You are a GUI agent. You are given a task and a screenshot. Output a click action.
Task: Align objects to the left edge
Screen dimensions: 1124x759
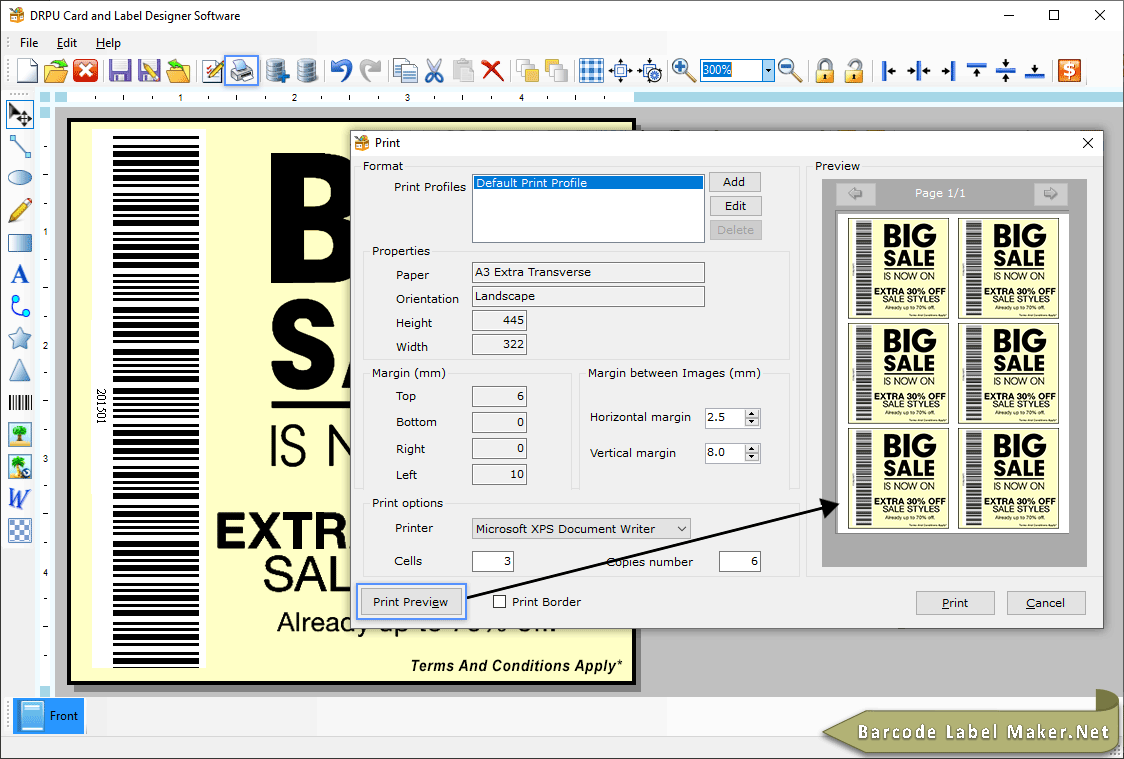[889, 70]
